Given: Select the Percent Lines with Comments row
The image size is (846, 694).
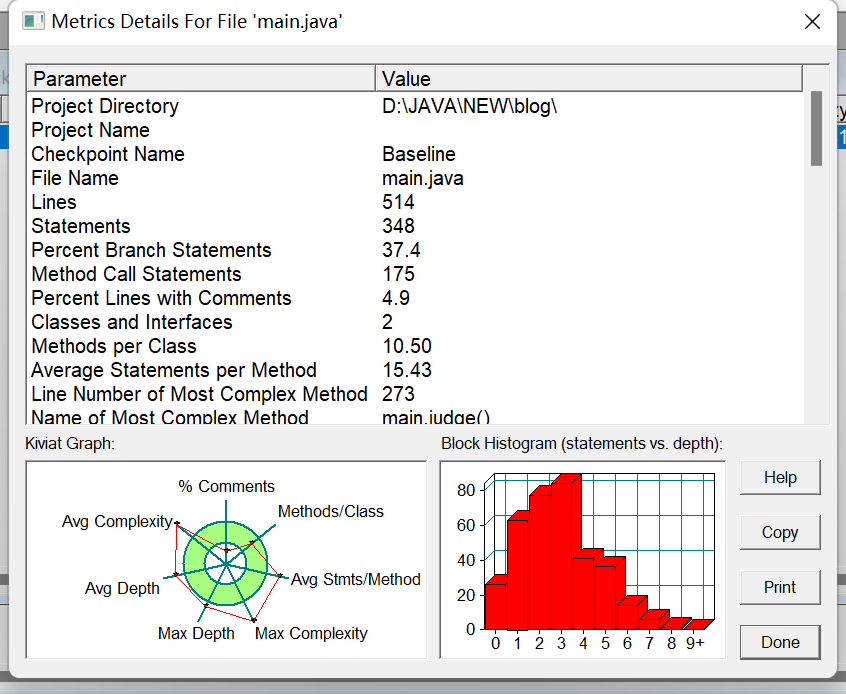Looking at the screenshot, I should (414, 298).
